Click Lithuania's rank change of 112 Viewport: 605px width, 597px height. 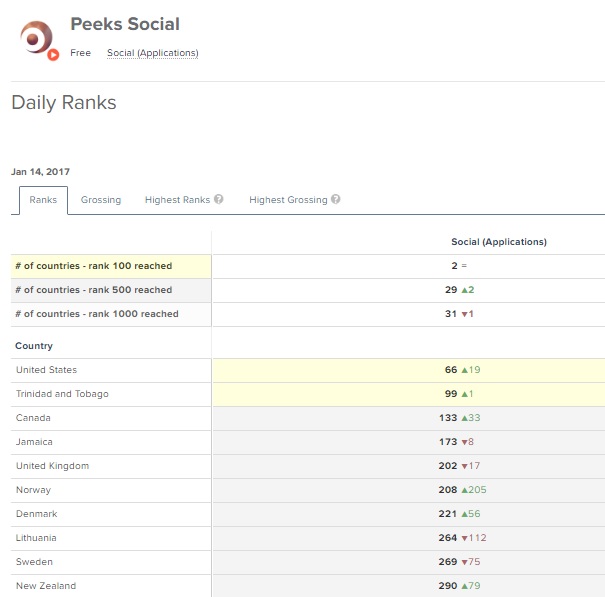pyautogui.click(x=474, y=538)
